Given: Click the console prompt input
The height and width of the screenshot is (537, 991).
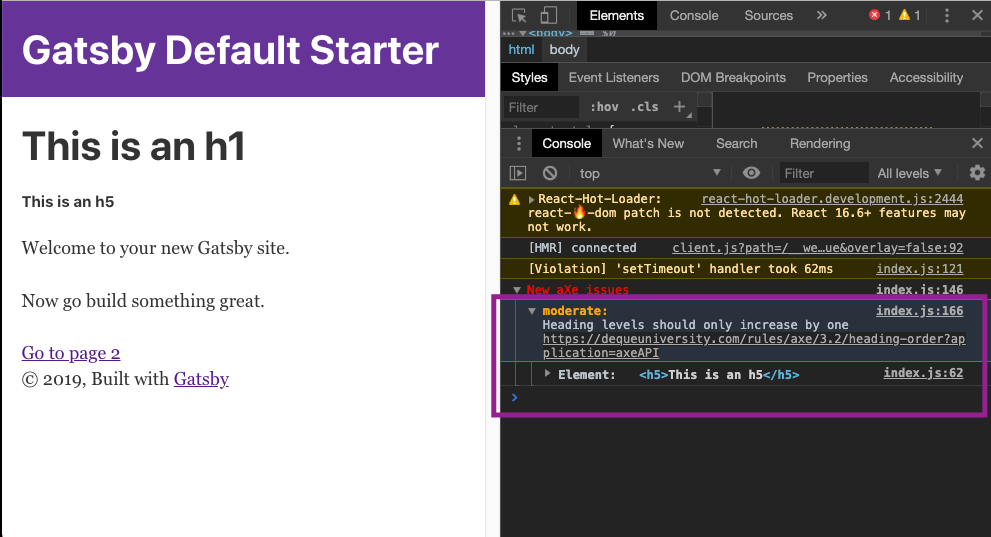Looking at the screenshot, I should click(746, 397).
